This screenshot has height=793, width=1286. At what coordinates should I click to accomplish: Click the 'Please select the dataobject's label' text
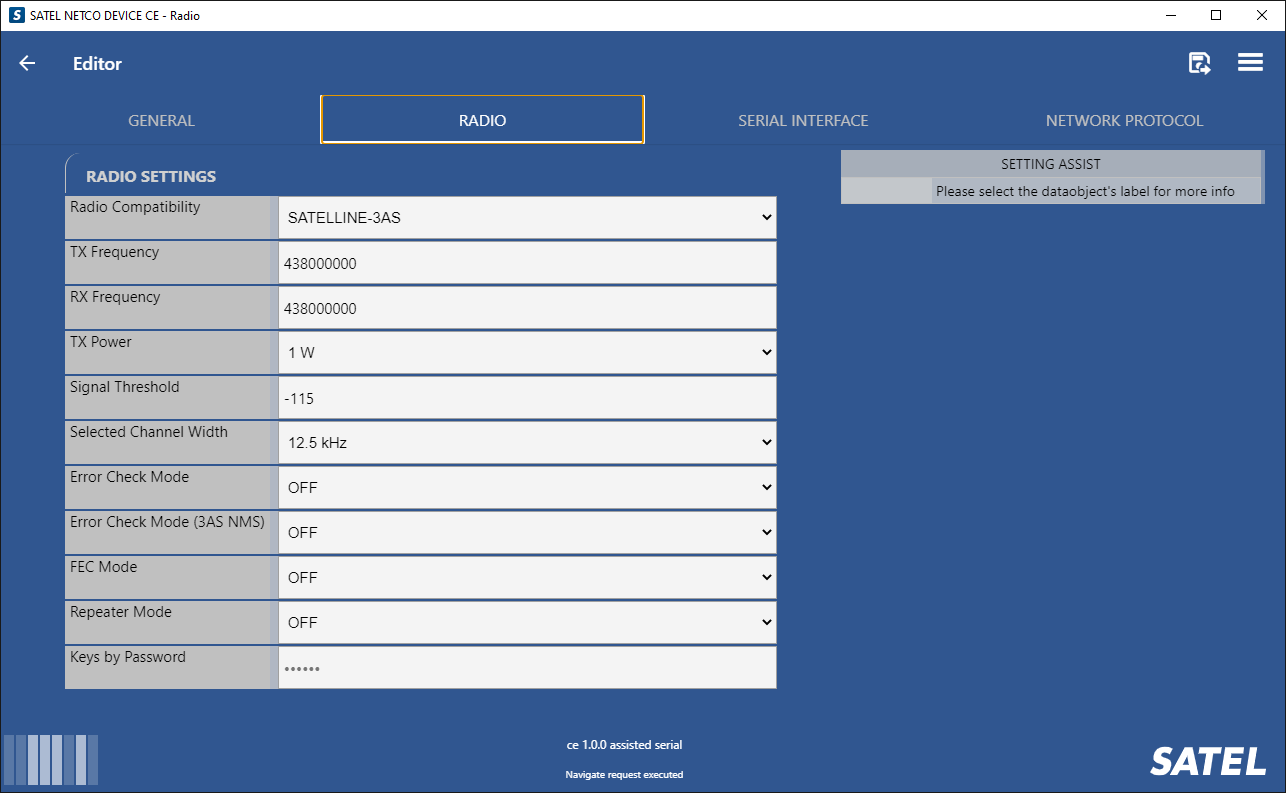[x=1085, y=191]
